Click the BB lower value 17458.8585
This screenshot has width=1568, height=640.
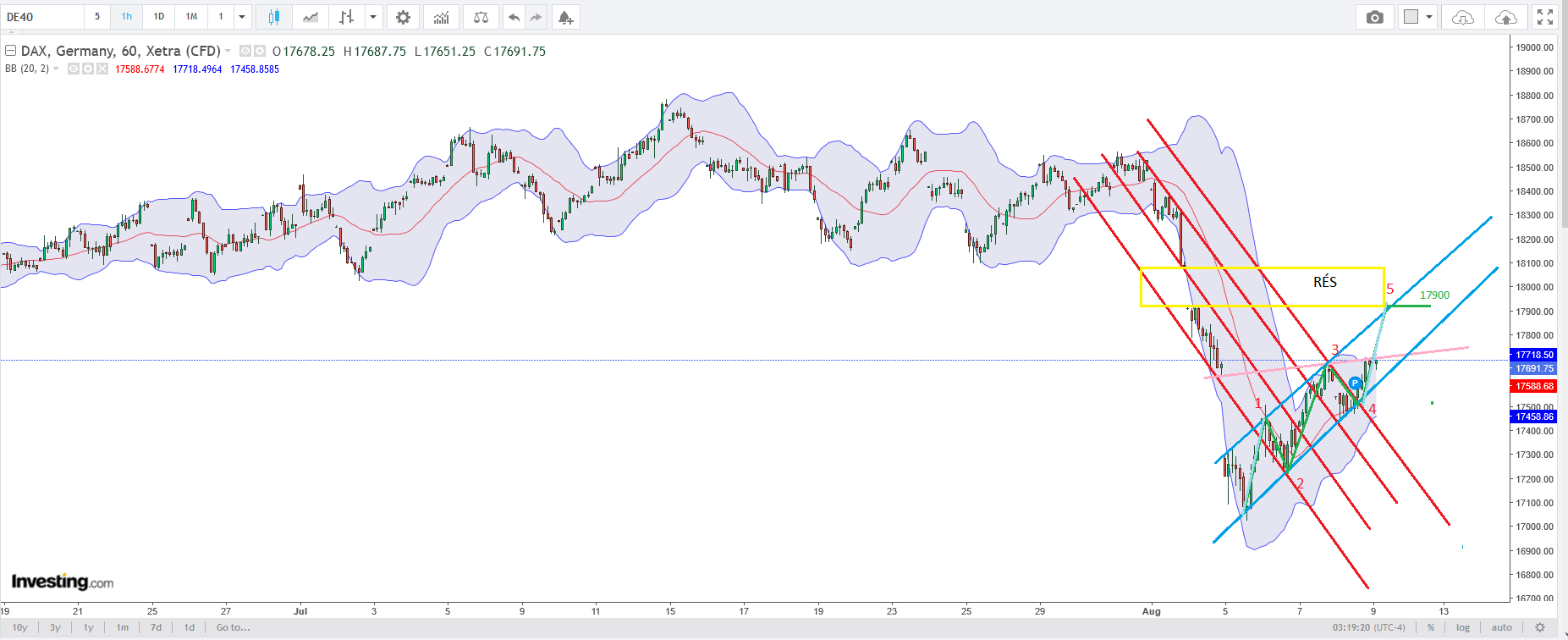pos(255,69)
